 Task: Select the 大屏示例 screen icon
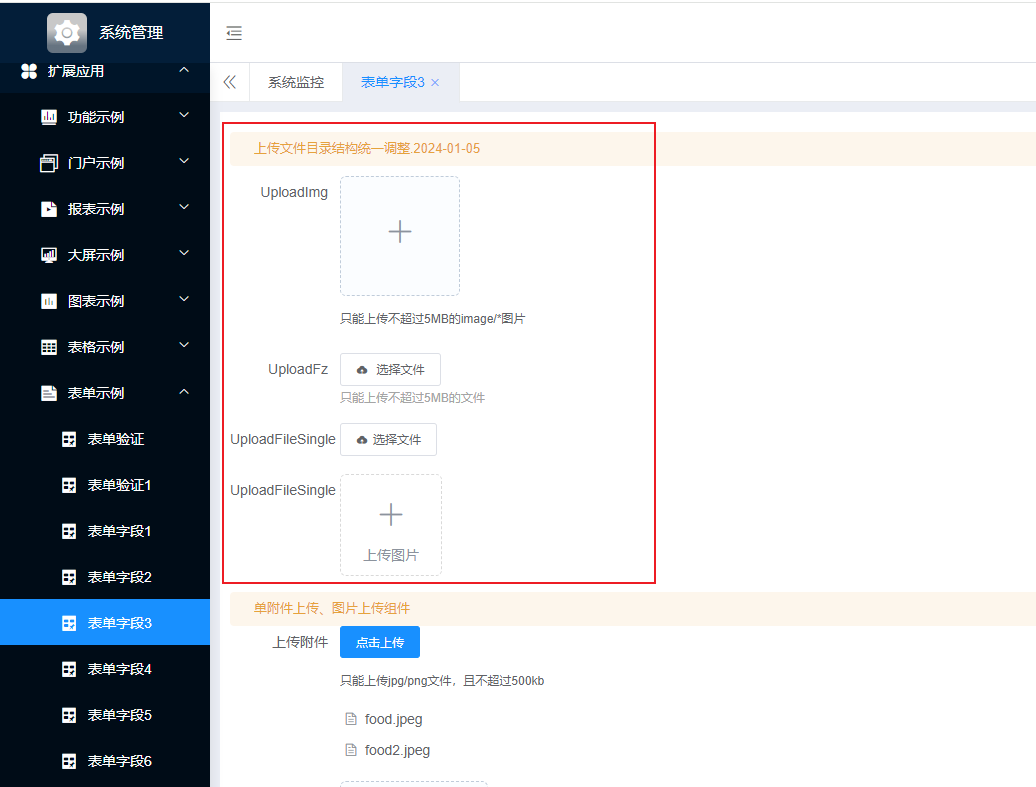[x=49, y=254]
